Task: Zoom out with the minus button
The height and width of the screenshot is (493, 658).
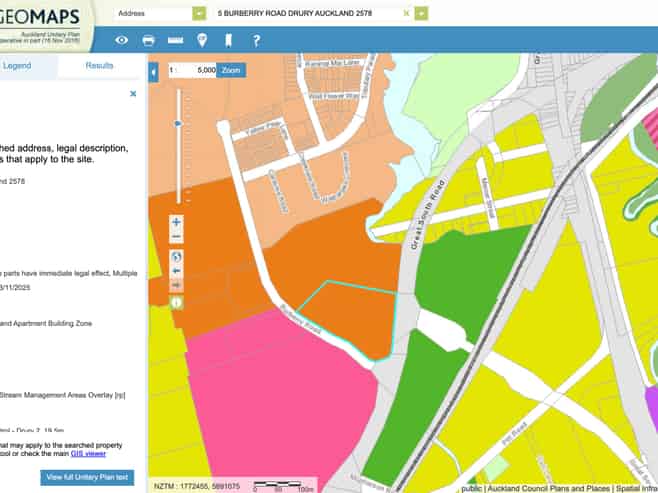Action: 177,237
